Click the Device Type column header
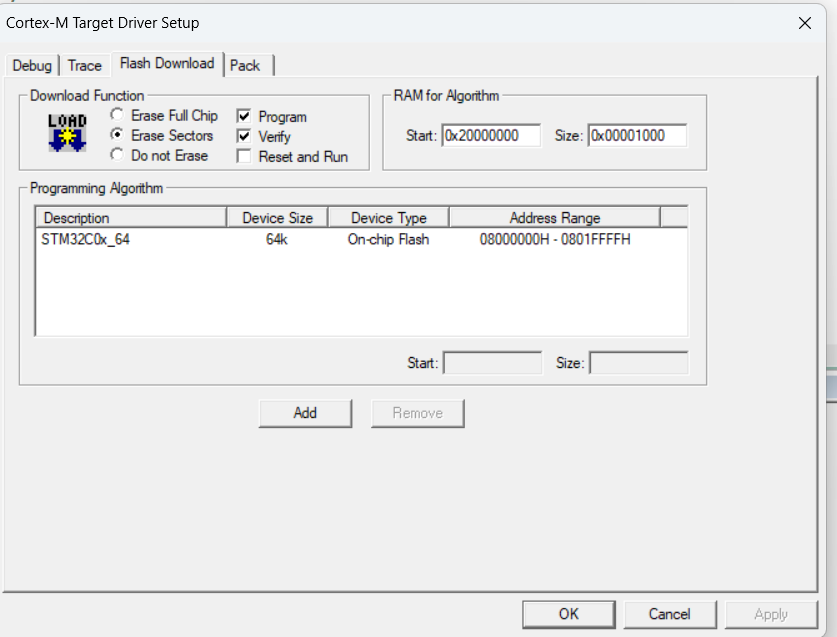 pos(389,218)
